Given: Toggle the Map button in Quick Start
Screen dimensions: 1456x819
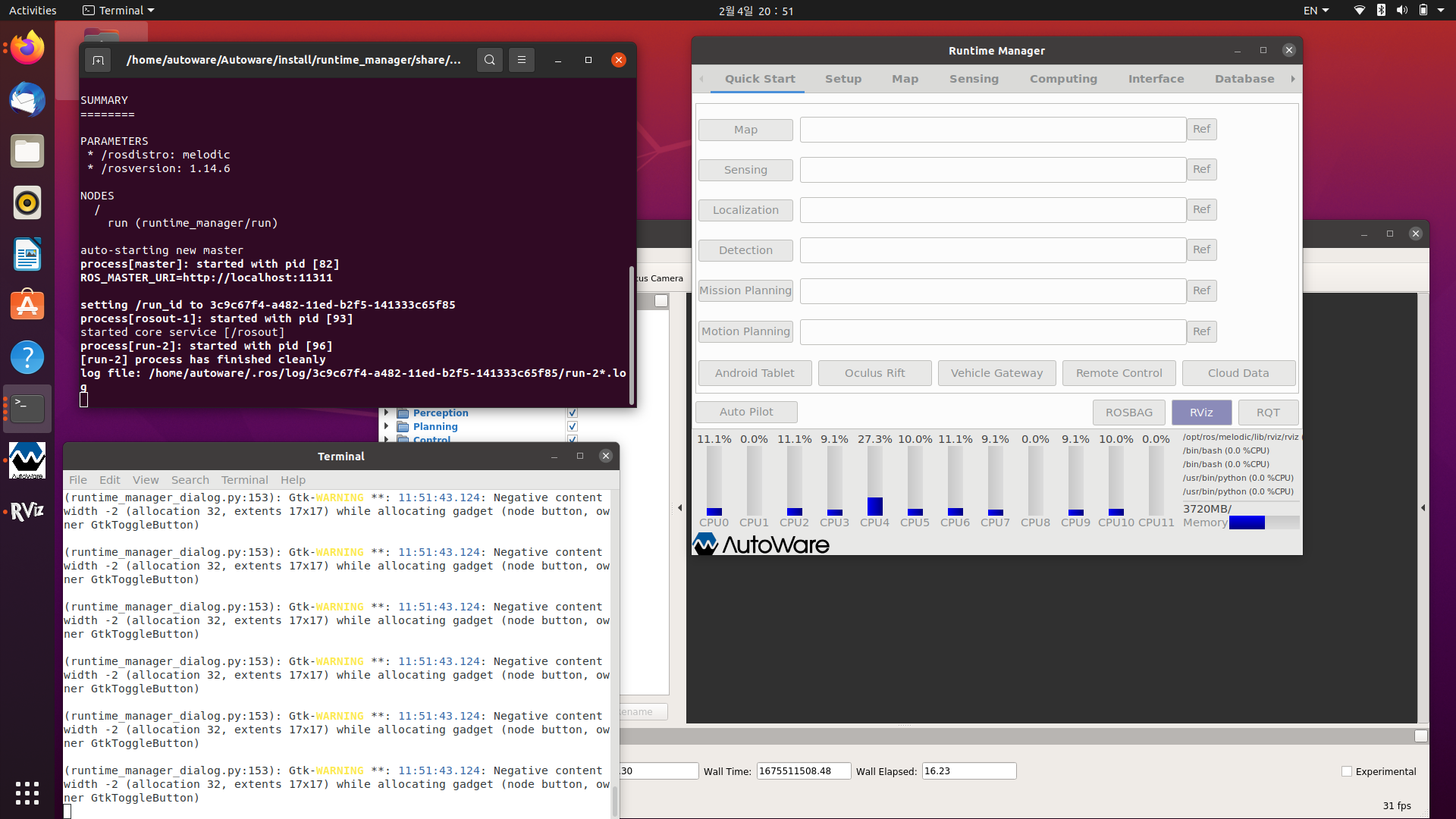Looking at the screenshot, I should pyautogui.click(x=745, y=130).
